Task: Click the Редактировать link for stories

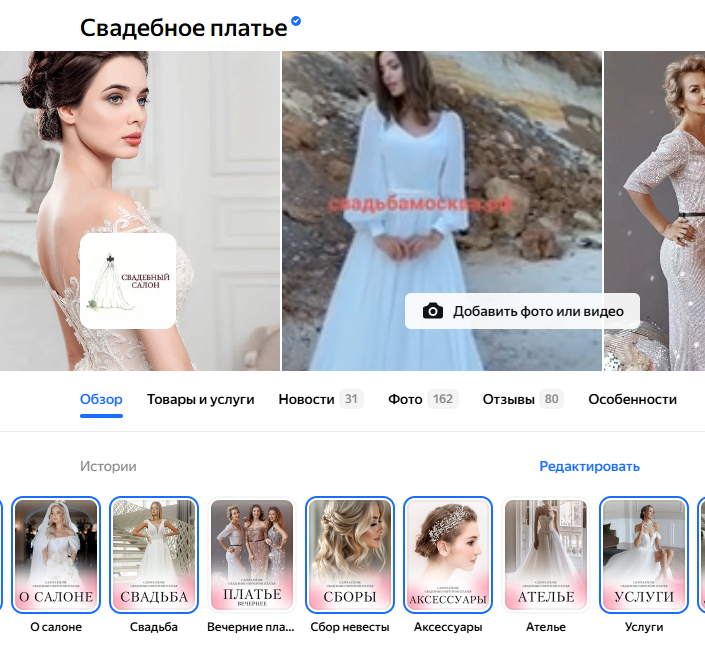Action: [589, 466]
